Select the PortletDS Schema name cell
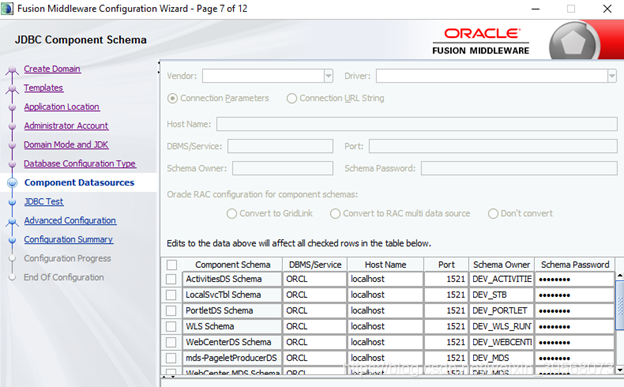 pyautogui.click(x=232, y=311)
